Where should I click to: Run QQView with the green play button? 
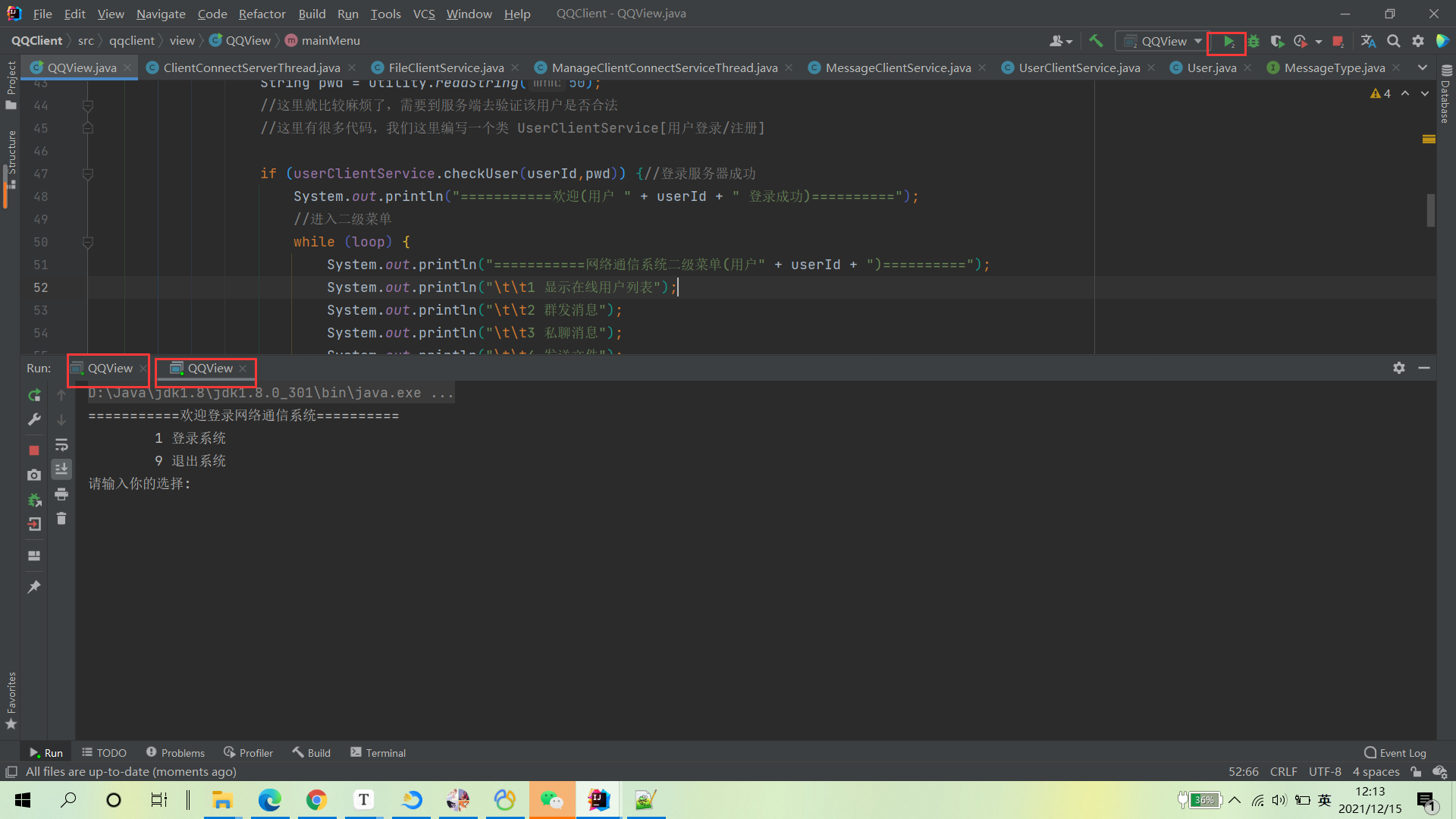tap(1228, 42)
